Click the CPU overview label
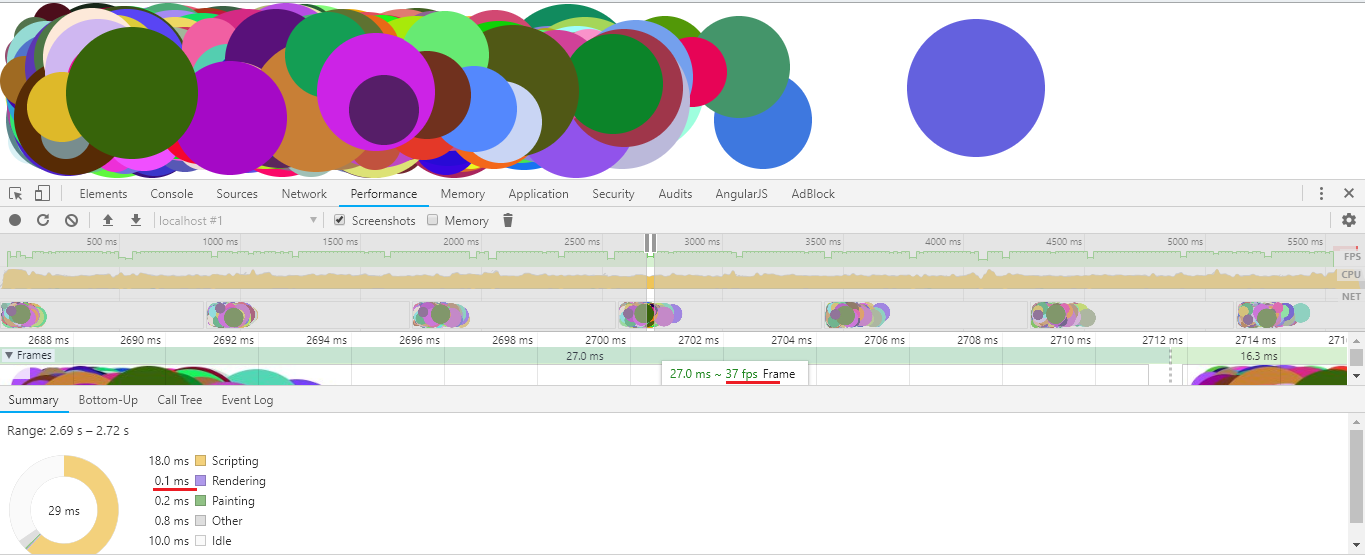 [1351, 275]
